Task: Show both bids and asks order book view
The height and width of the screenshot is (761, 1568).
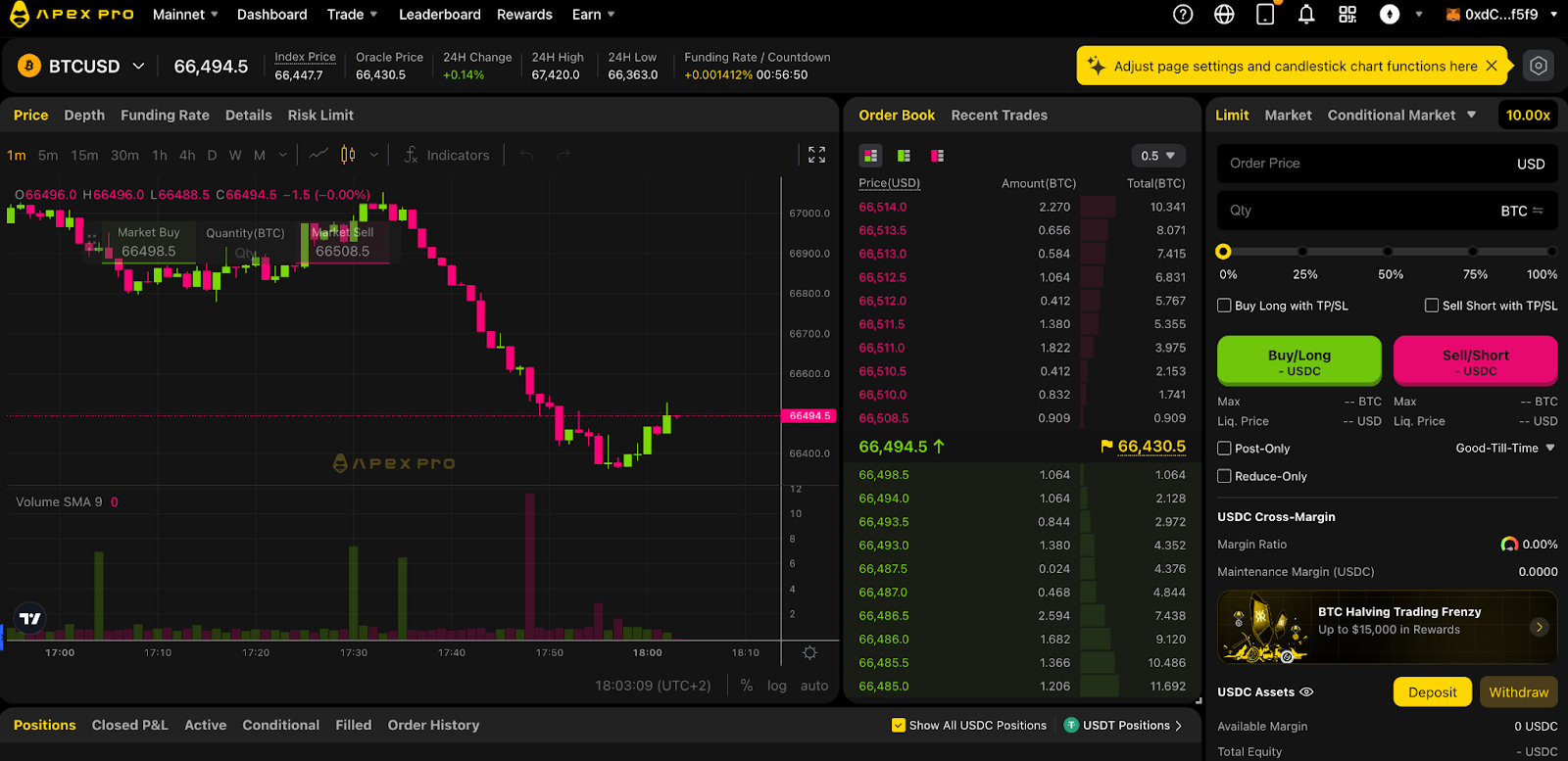Action: coord(870,156)
